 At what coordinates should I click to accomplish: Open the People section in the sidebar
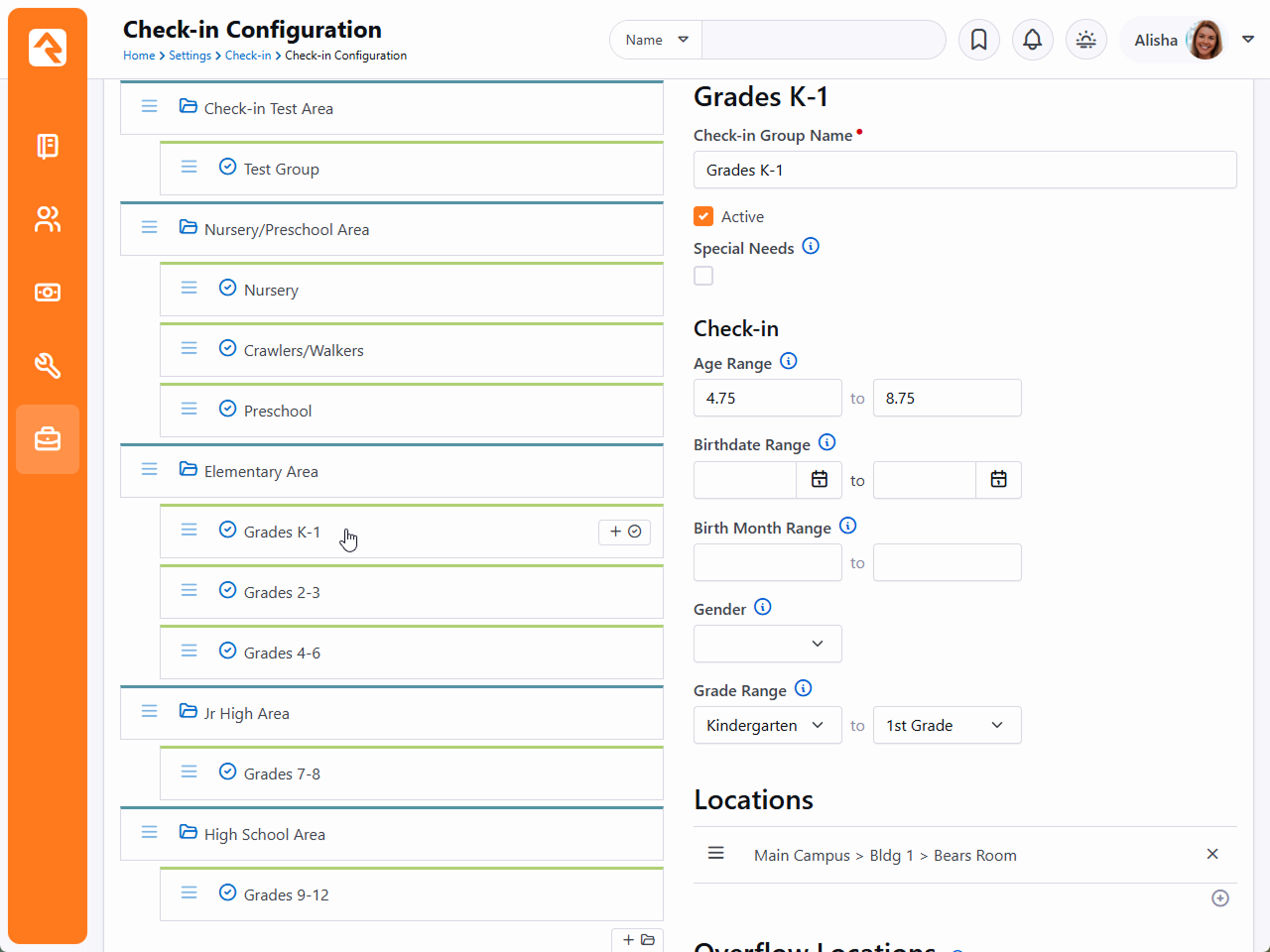48,219
